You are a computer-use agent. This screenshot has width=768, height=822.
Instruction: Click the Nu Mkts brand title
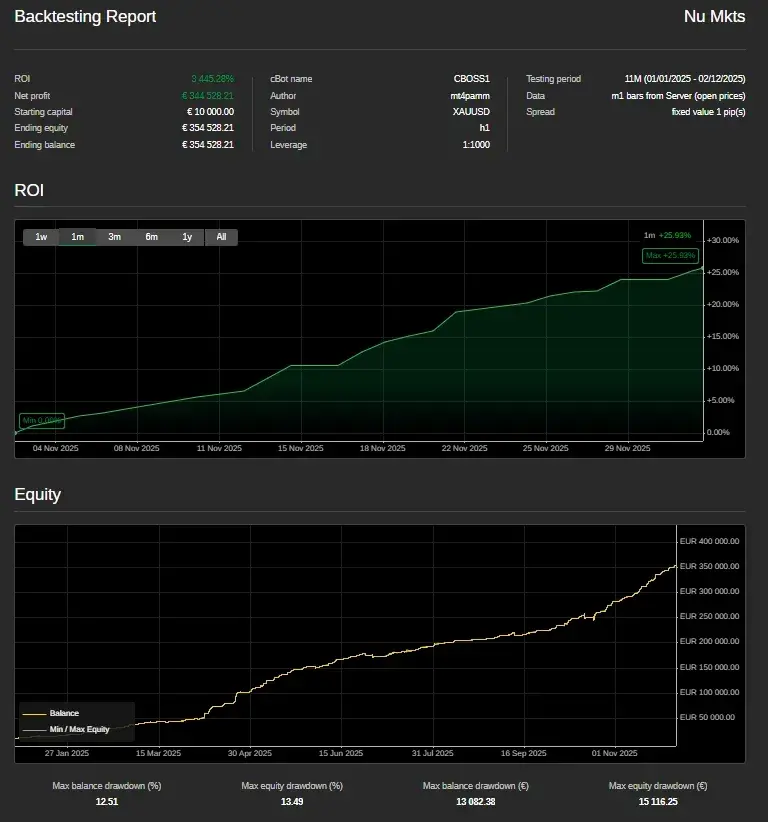[714, 17]
